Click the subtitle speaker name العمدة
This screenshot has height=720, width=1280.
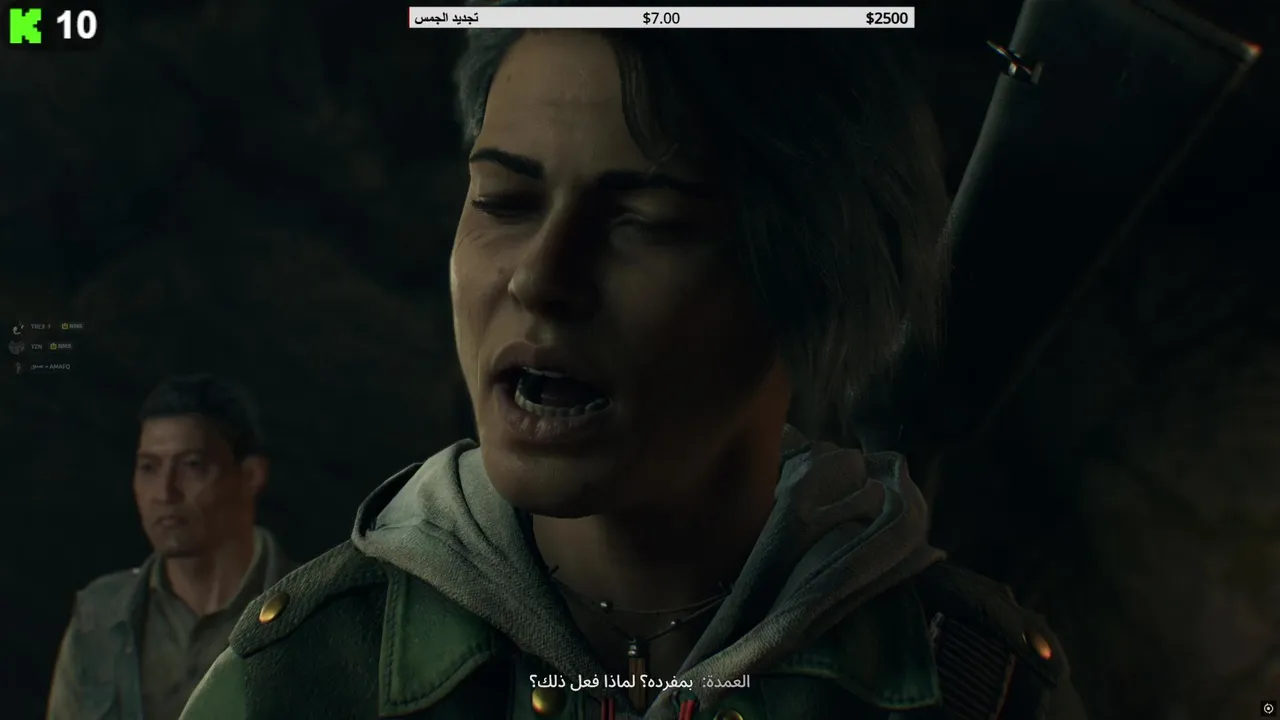tap(727, 681)
